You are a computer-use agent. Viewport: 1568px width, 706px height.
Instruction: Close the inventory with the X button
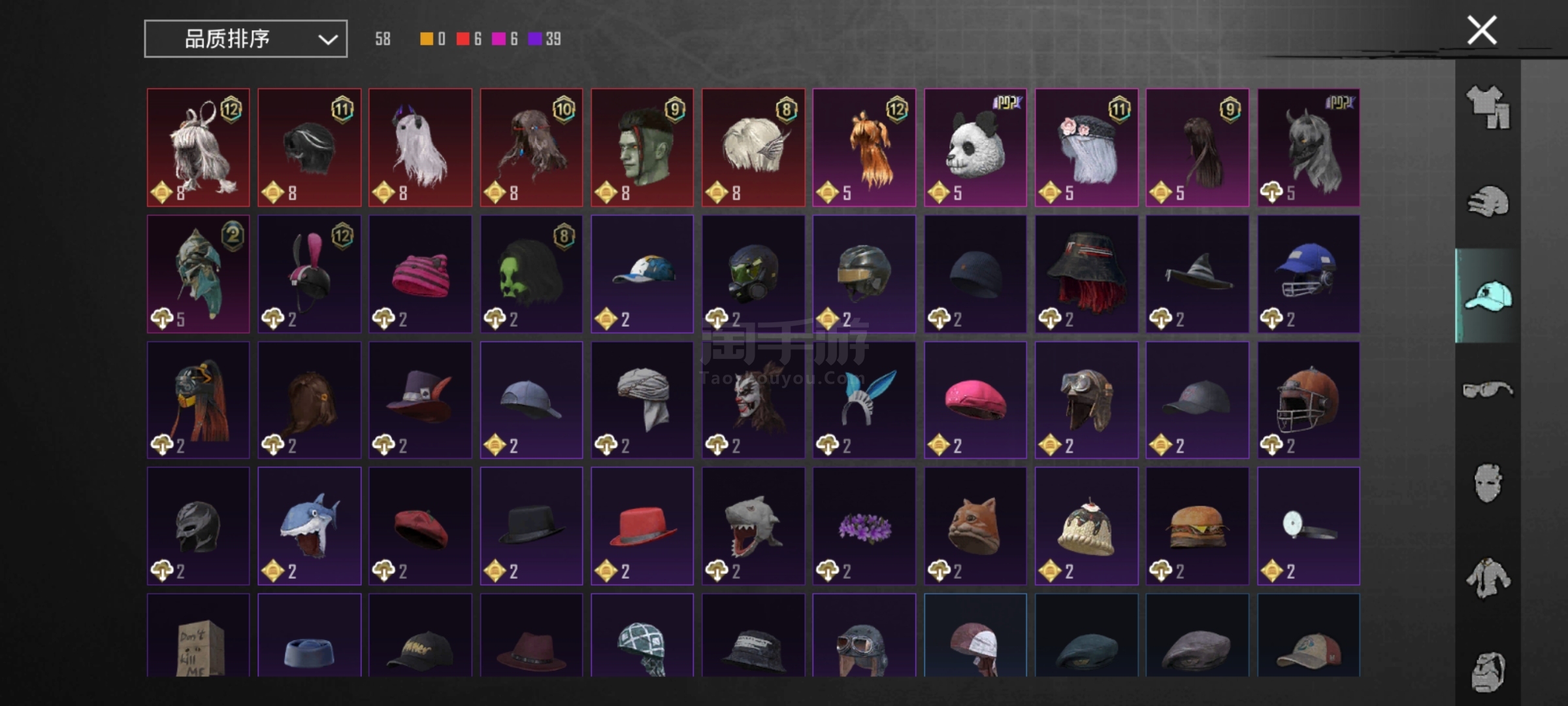coord(1482,30)
